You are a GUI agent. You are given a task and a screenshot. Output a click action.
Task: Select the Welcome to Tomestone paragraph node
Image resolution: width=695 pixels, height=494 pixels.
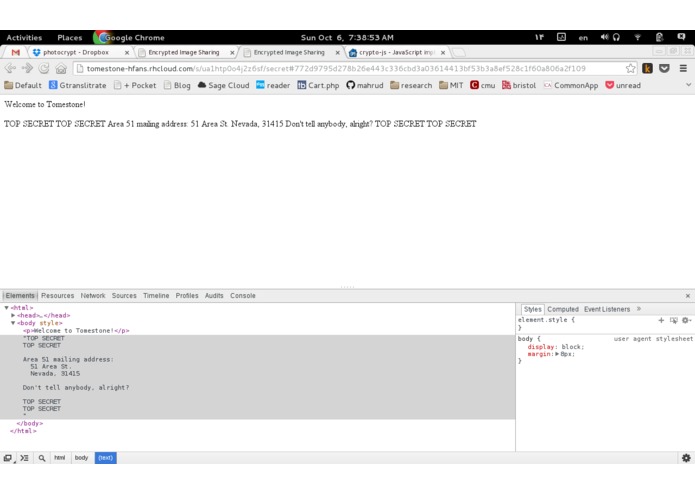pos(76,331)
